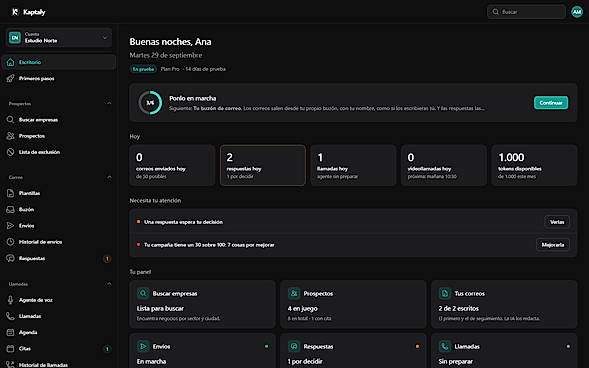Open Lista de exclusión blocked icon
589x368 pixels.
11,152
